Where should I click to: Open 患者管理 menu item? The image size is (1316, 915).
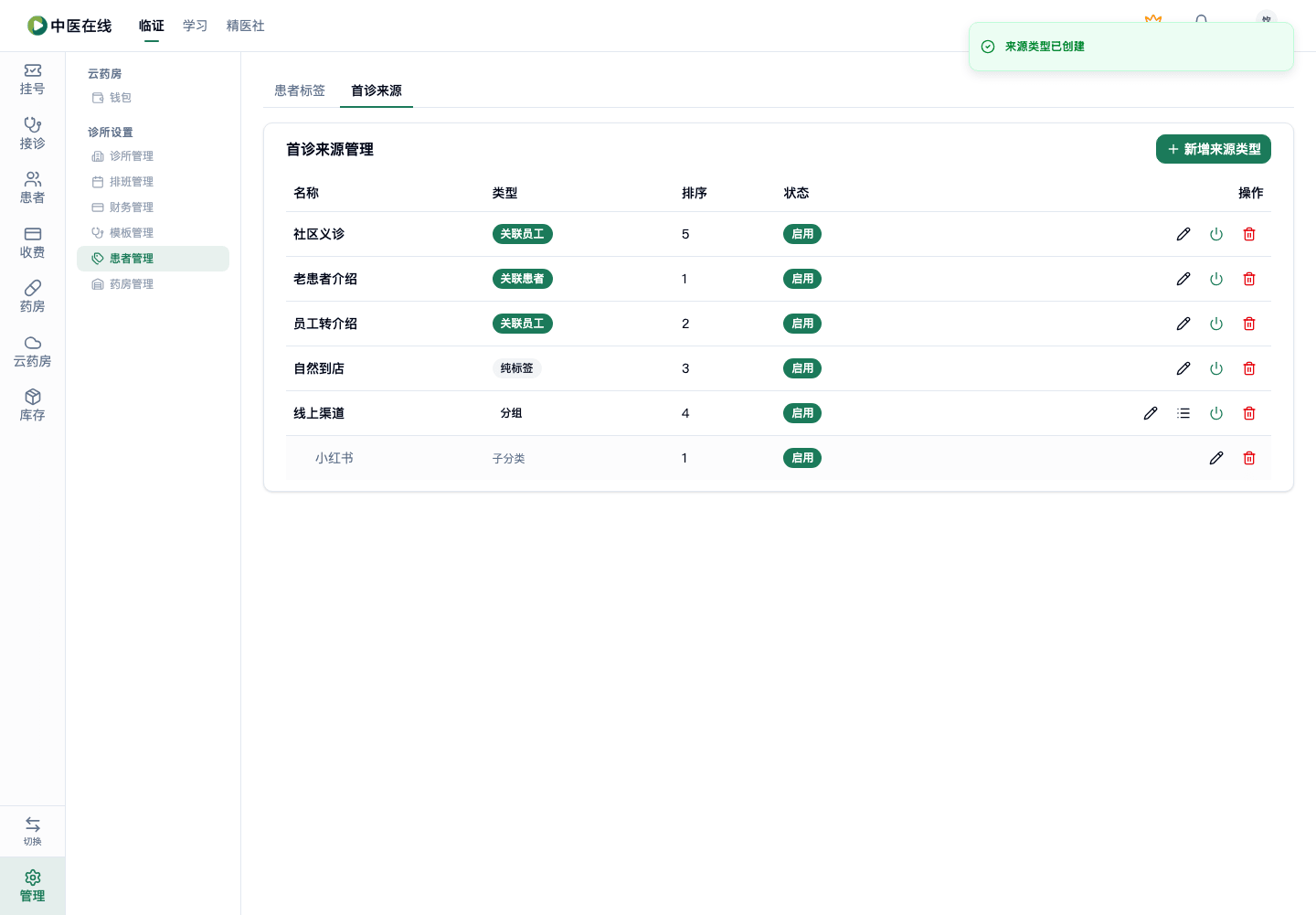153,259
